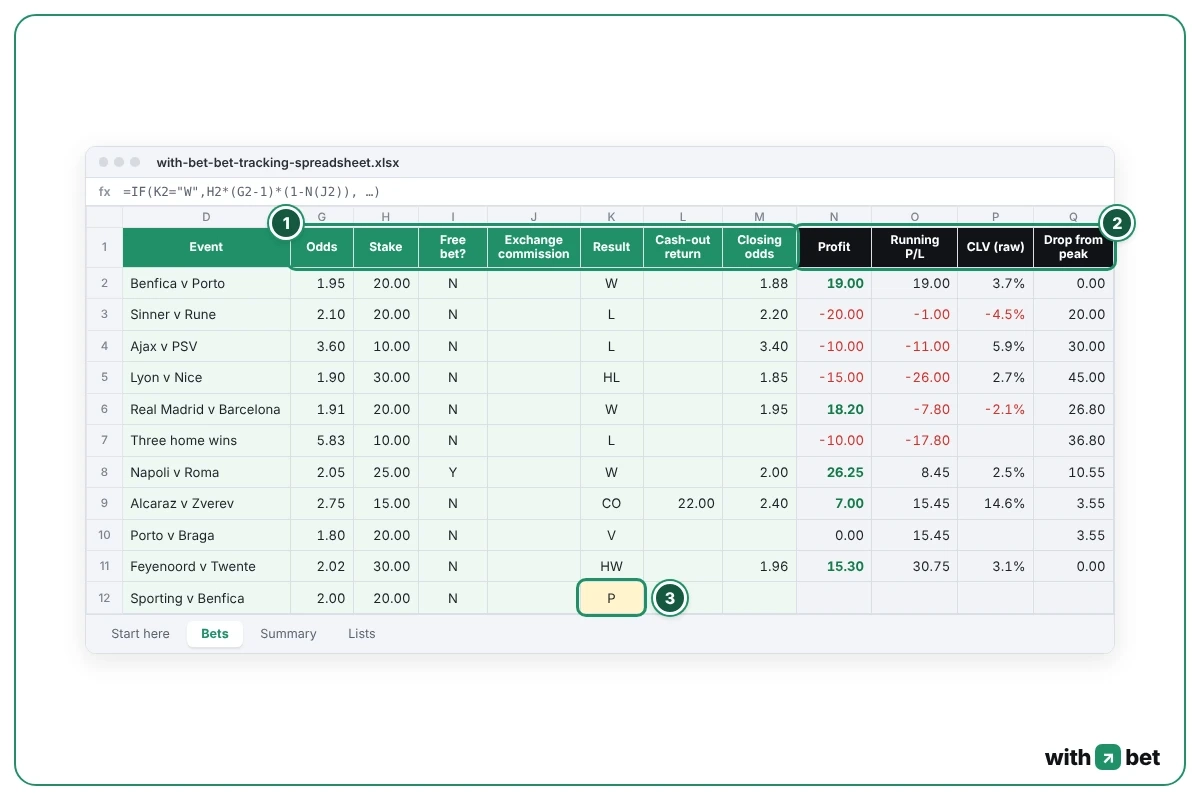Screen dimensions: 1200x800
Task: Click the 30.75 running P/L cell
Action: click(915, 566)
